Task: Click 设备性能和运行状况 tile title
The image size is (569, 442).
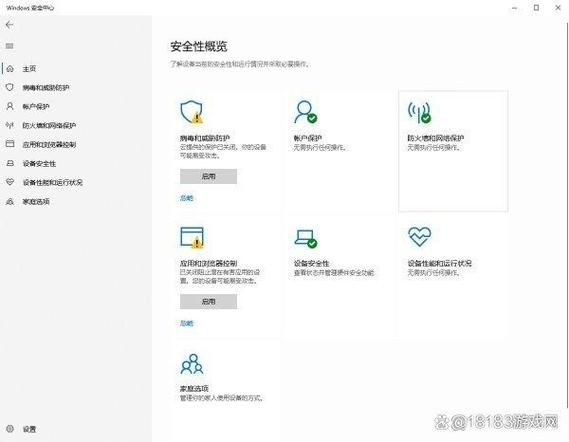Action: [439, 263]
